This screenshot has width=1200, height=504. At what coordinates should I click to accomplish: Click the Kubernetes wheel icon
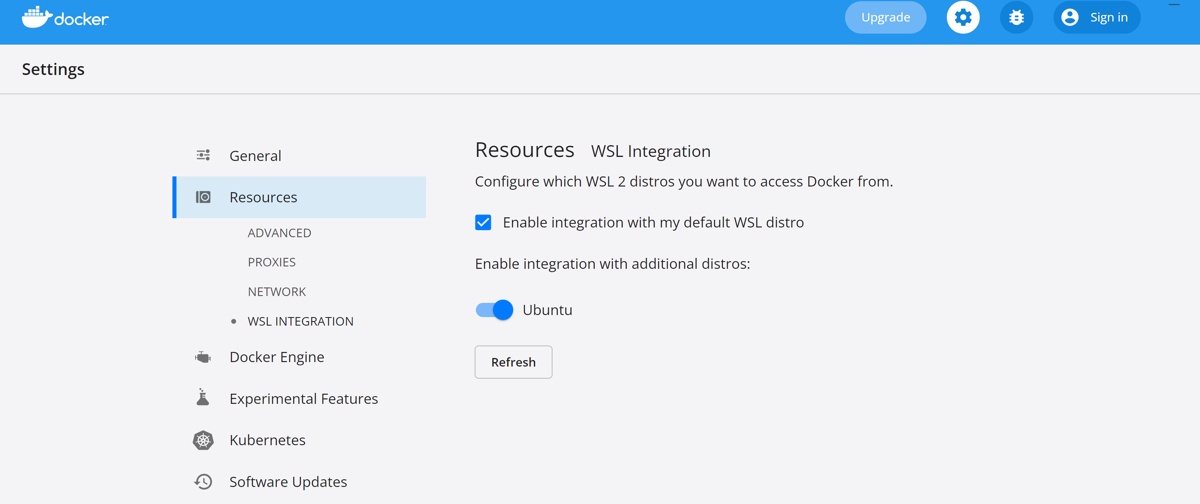tap(203, 440)
